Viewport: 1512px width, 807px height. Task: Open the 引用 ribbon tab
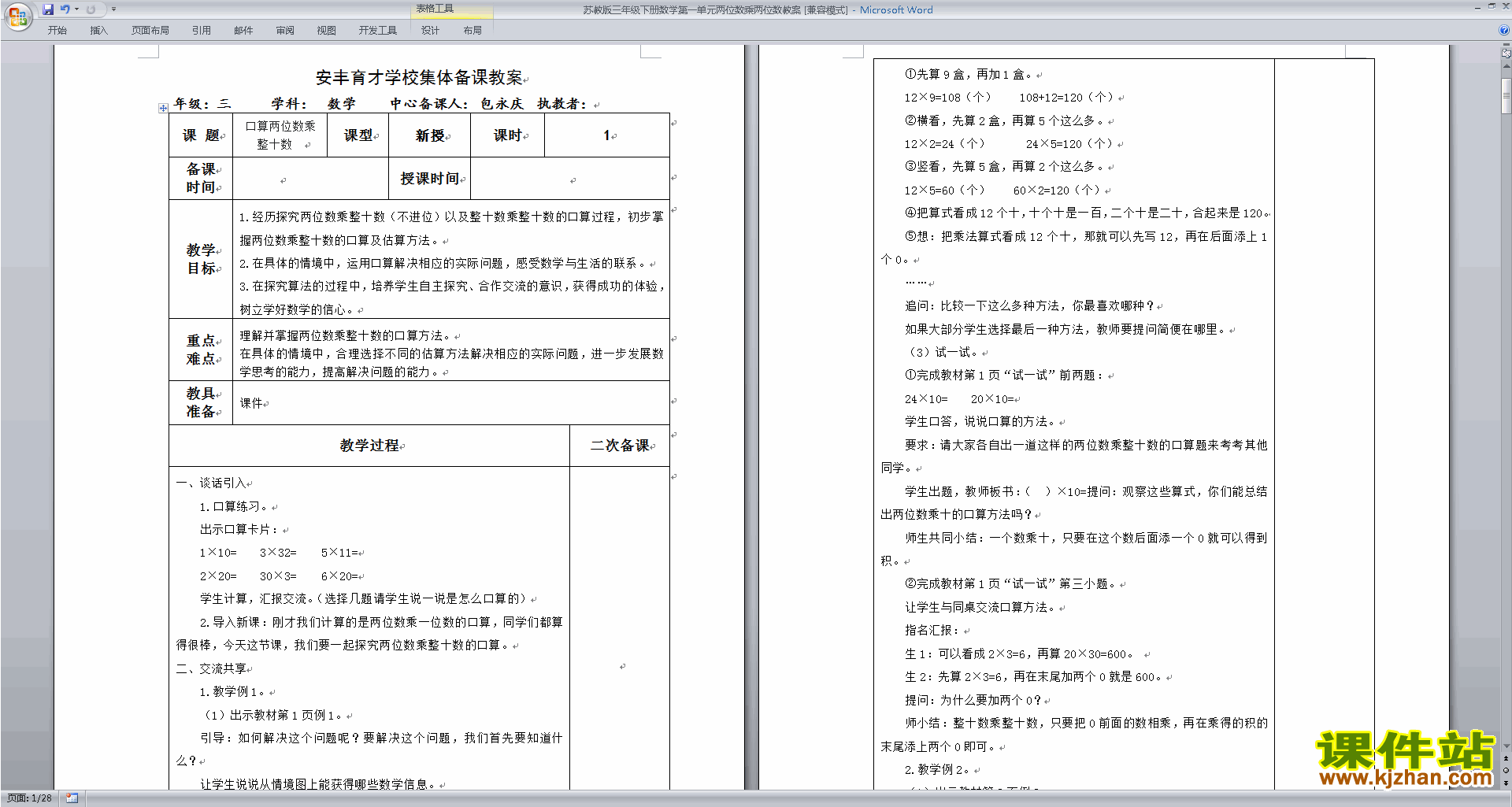(201, 30)
